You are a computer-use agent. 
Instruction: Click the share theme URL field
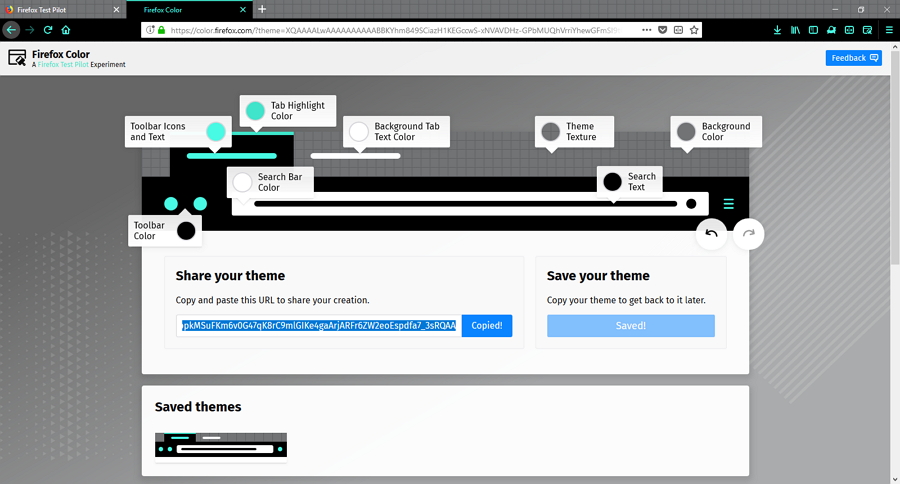click(x=319, y=326)
